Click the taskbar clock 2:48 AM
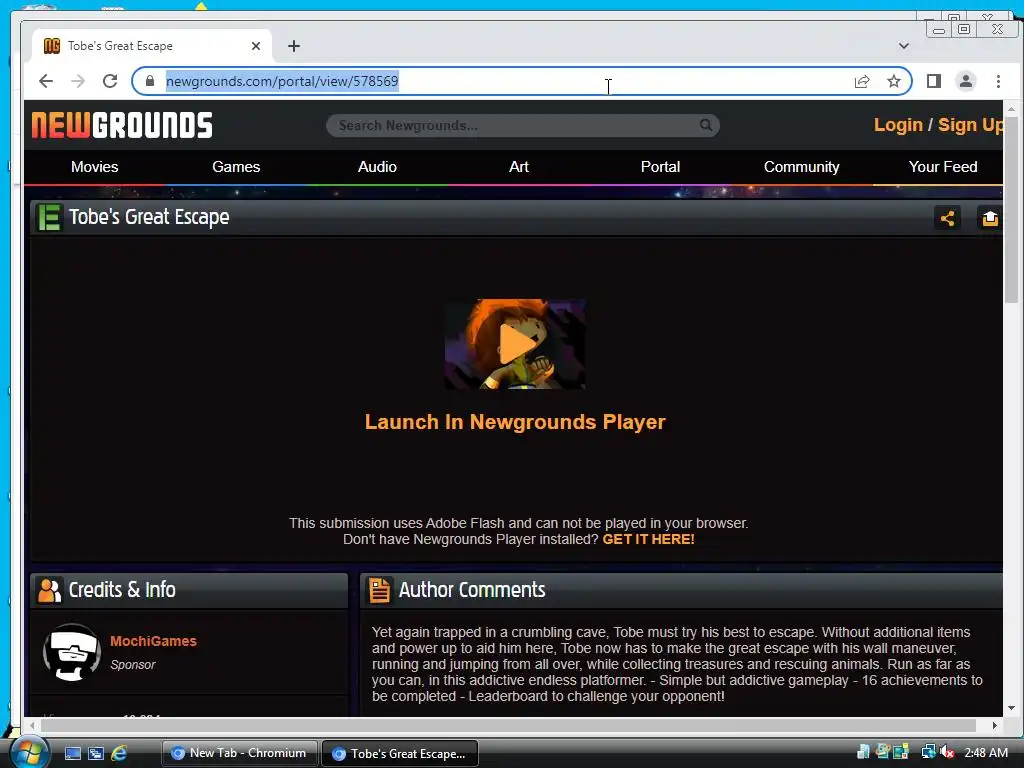The image size is (1024, 768). (985, 753)
